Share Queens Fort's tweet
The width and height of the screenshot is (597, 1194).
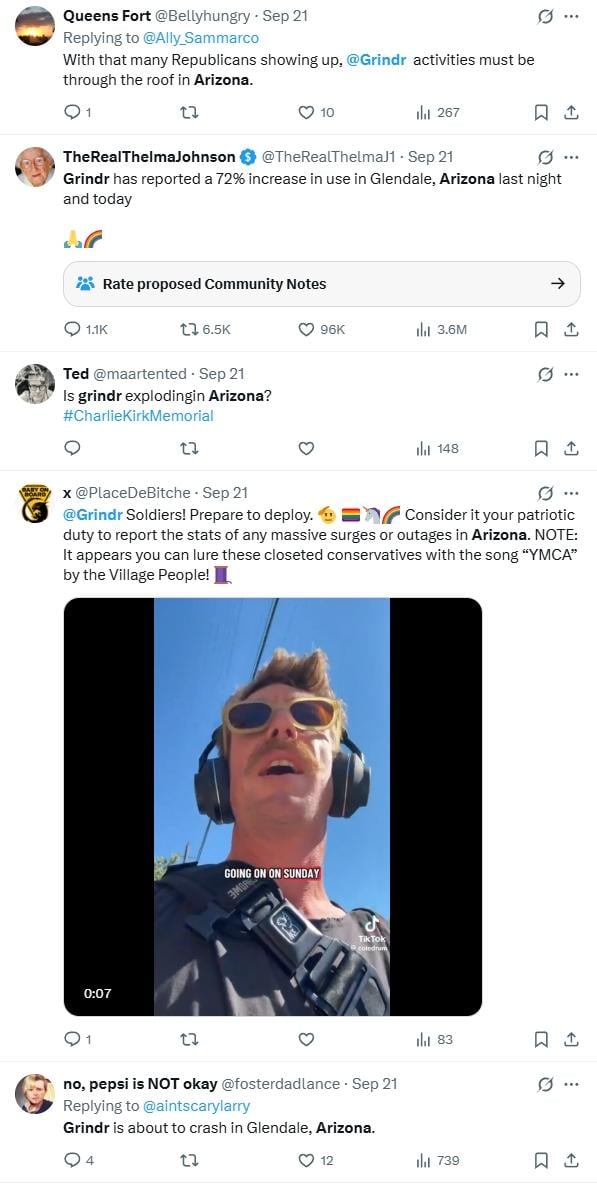click(x=571, y=113)
